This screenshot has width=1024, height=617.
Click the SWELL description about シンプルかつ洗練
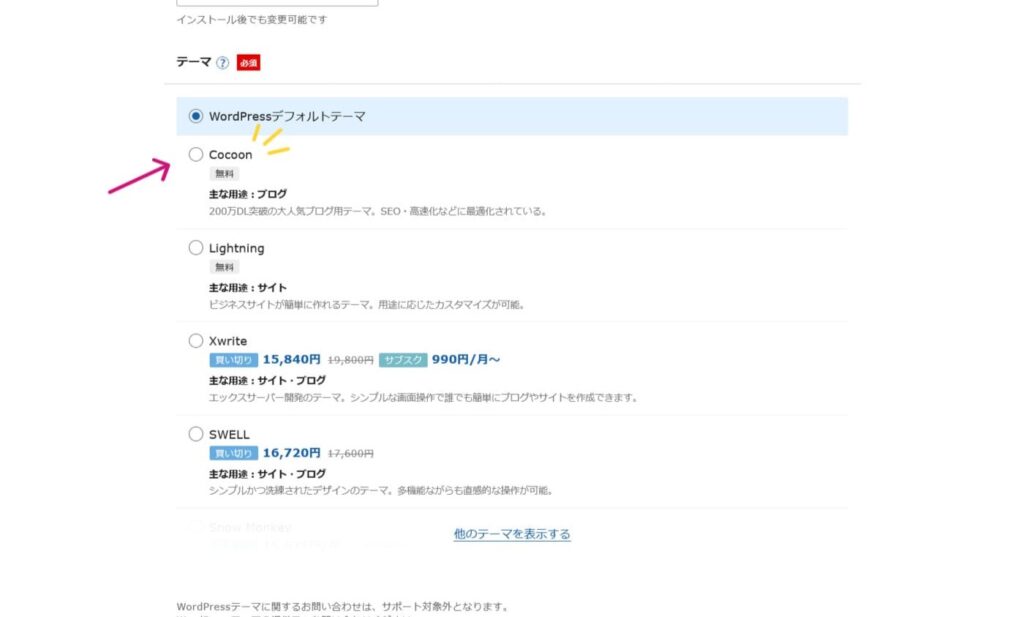pyautogui.click(x=381, y=490)
